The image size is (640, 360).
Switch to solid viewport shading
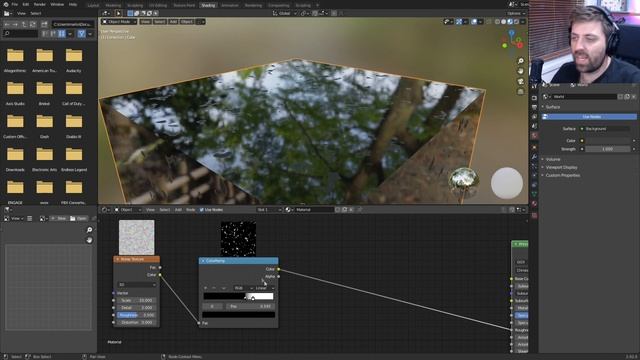[x=503, y=22]
